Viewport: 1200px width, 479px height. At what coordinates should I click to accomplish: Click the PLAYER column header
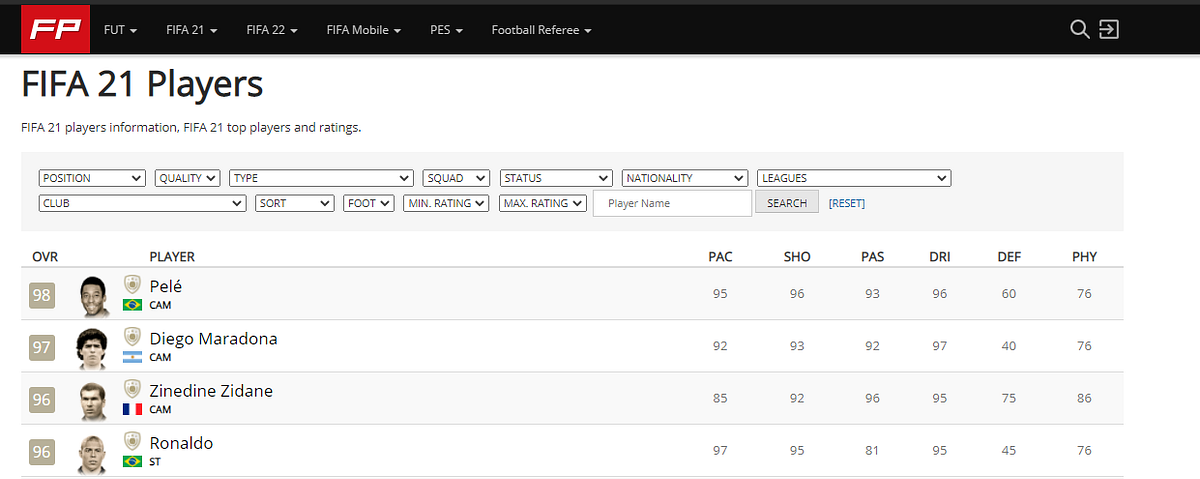172,257
